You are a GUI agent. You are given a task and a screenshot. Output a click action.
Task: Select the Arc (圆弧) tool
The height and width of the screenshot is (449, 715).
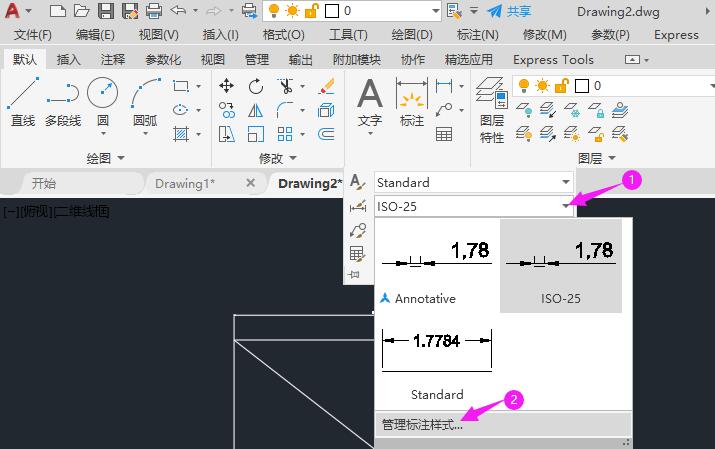(145, 101)
